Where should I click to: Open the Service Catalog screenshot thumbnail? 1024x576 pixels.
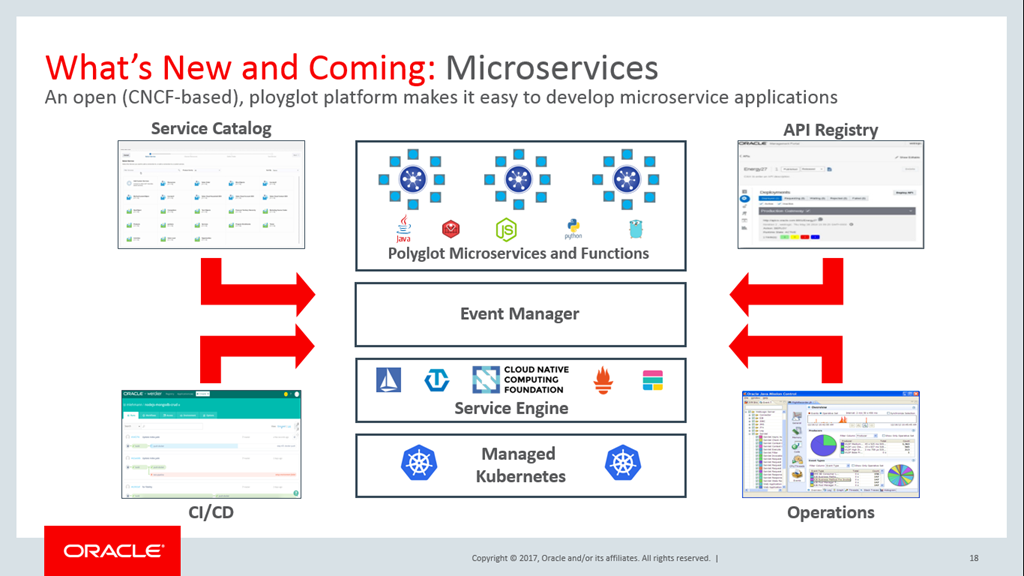click(211, 195)
